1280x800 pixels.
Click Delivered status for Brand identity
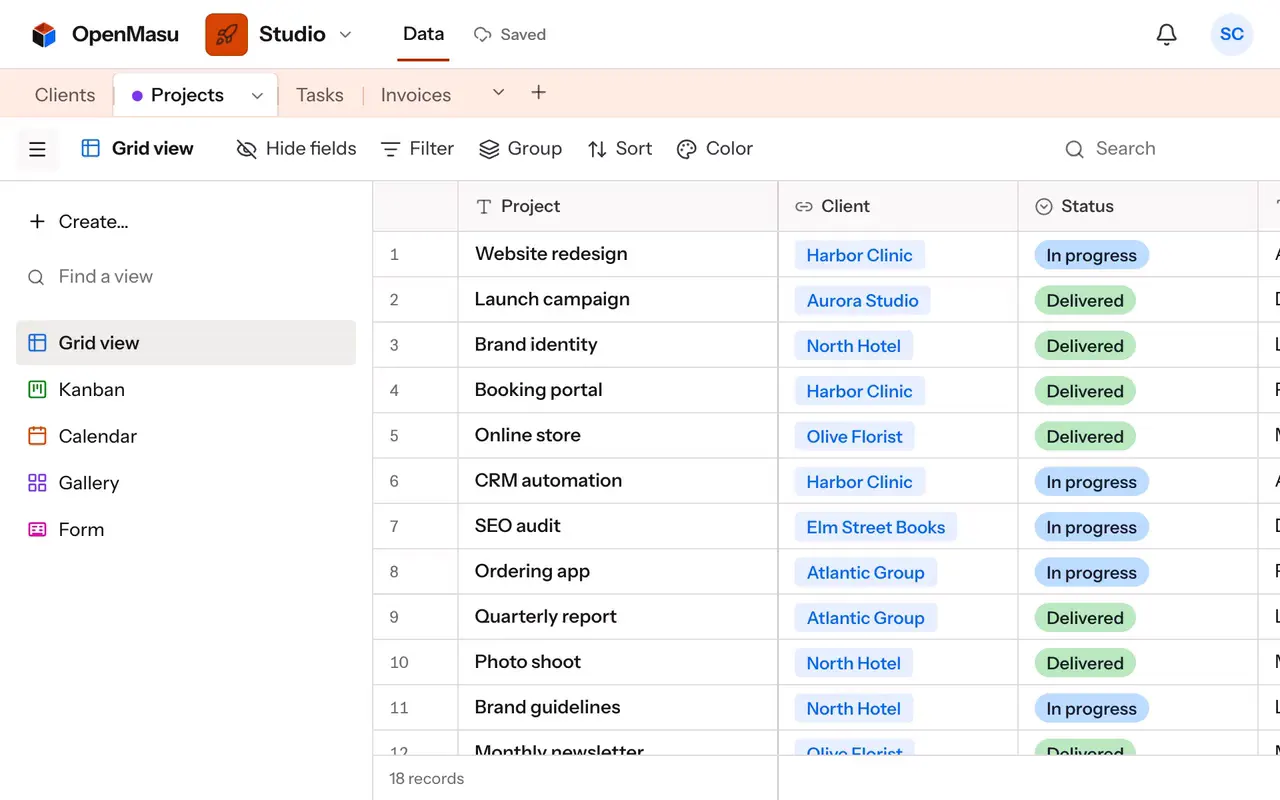[1085, 346]
